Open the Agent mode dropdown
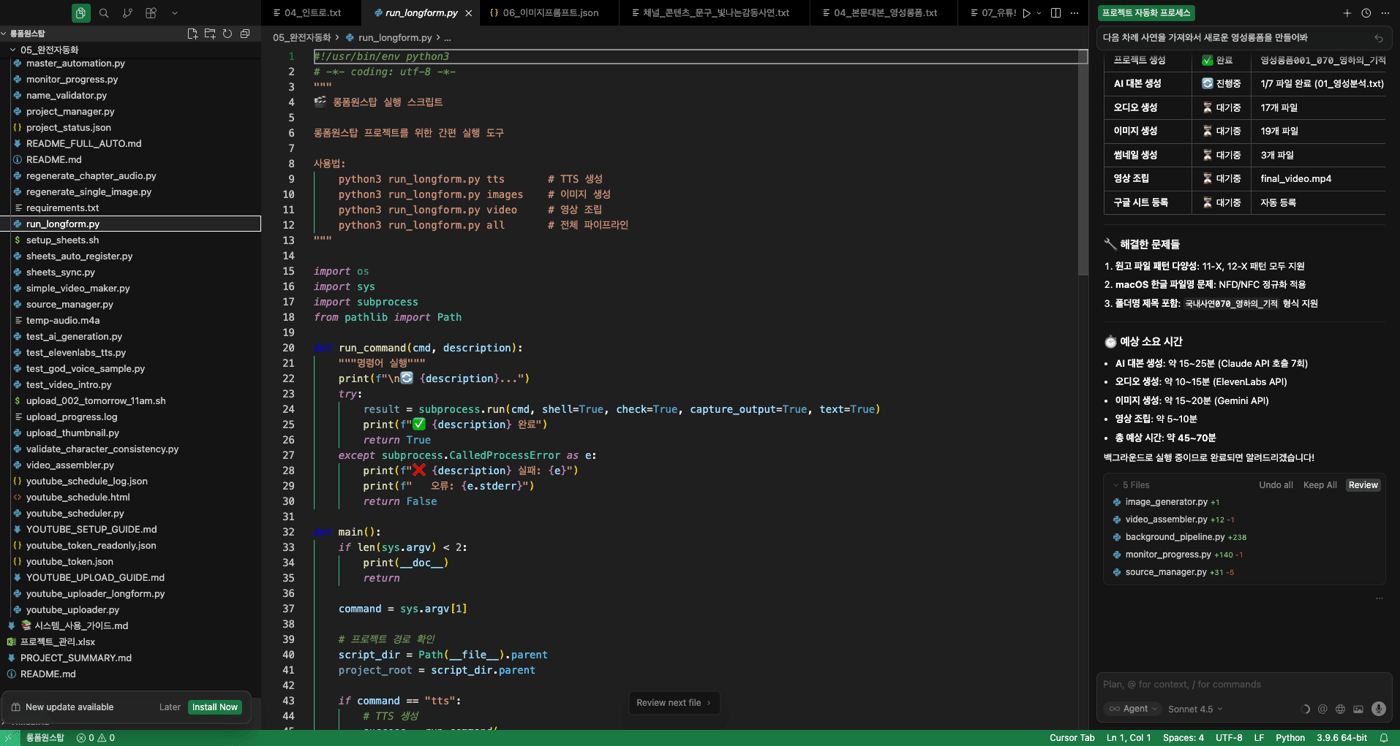The height and width of the screenshot is (746, 1400). coord(1133,709)
